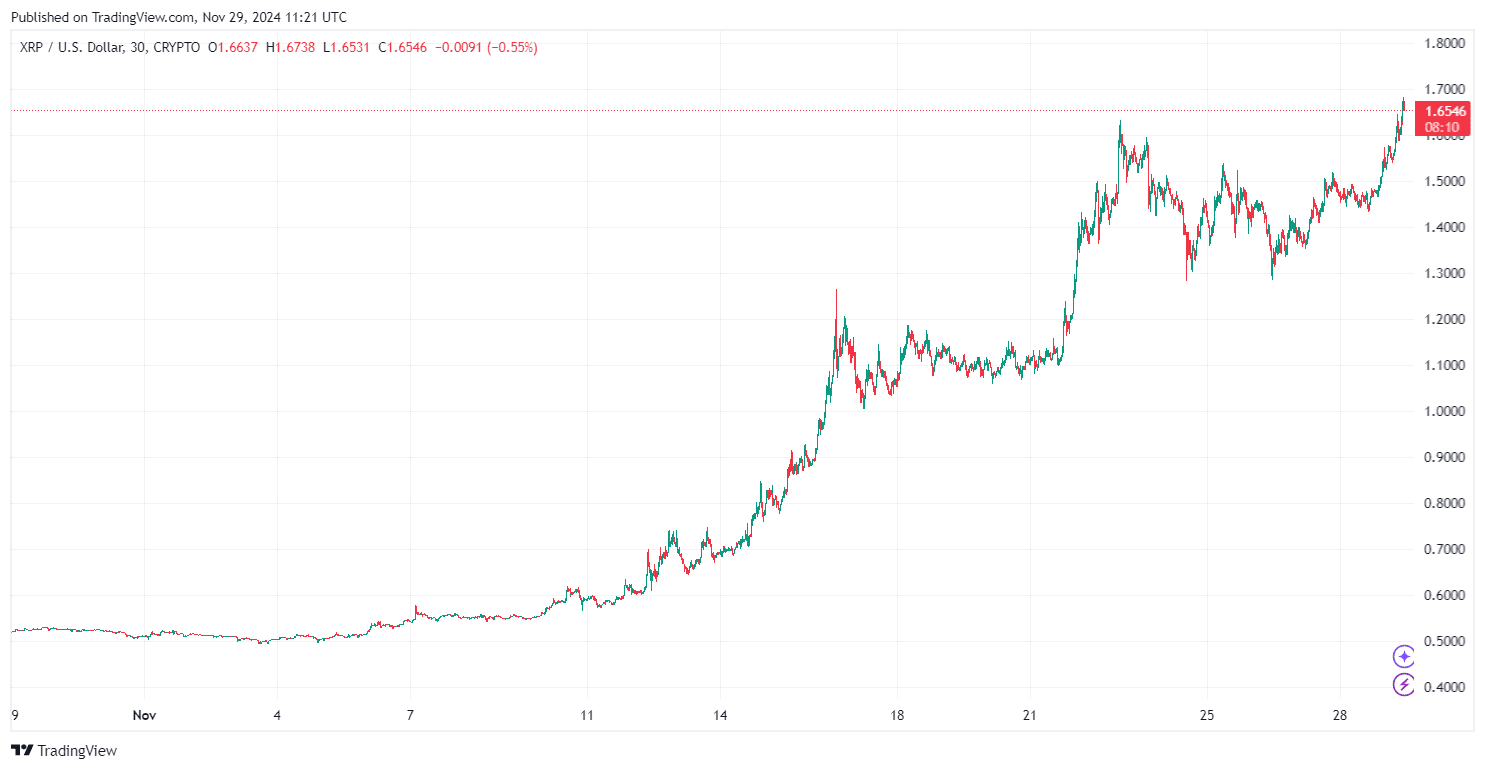Click the close value C1.6546
The image size is (1485, 770).
coord(403,47)
